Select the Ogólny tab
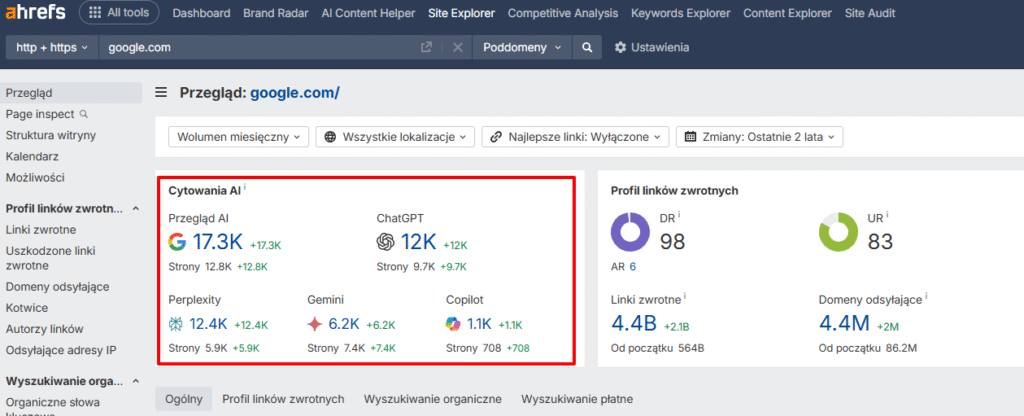Viewport: 1024px width, 416px height. click(184, 399)
